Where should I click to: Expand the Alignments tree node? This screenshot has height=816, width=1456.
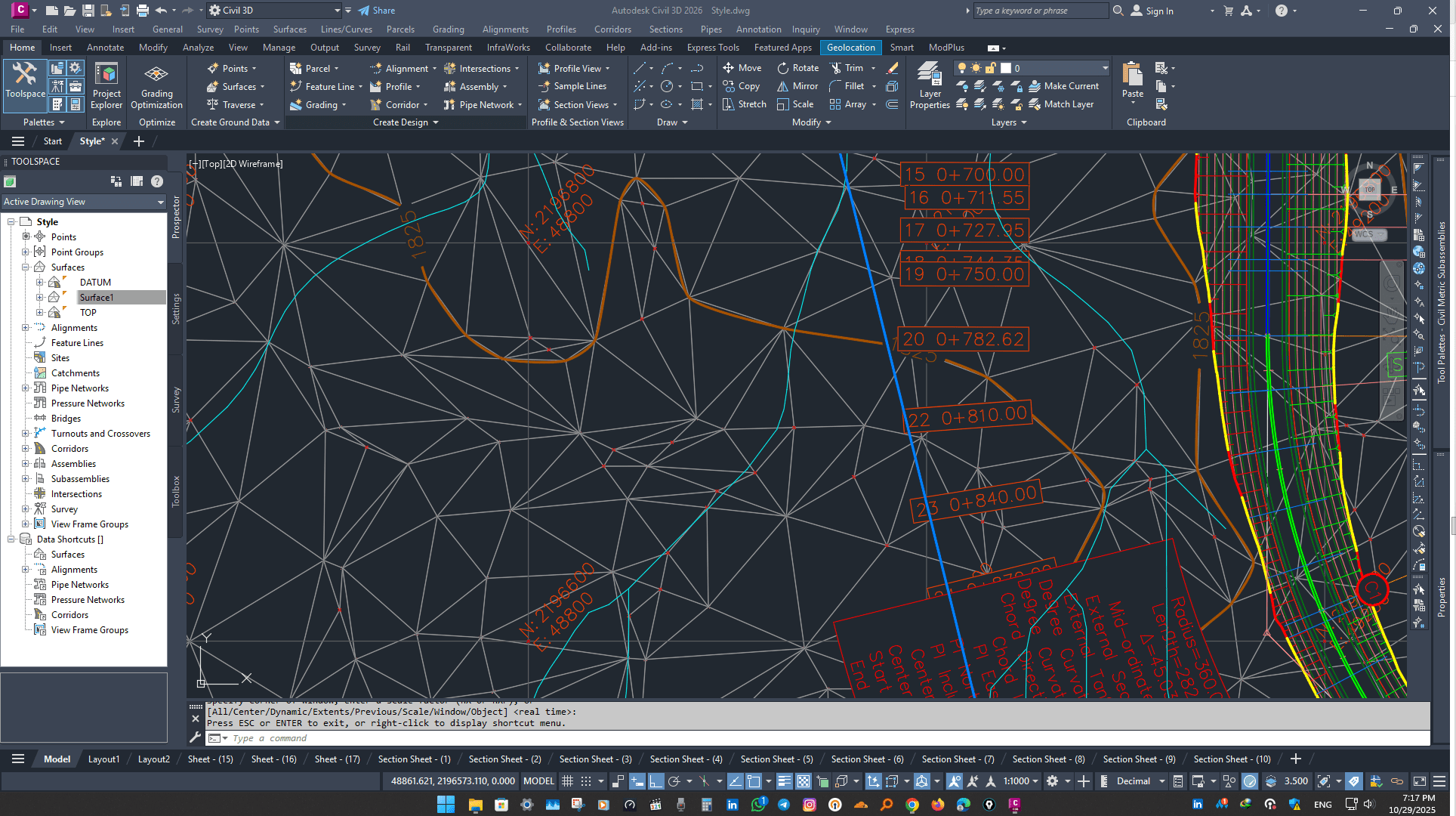26,328
